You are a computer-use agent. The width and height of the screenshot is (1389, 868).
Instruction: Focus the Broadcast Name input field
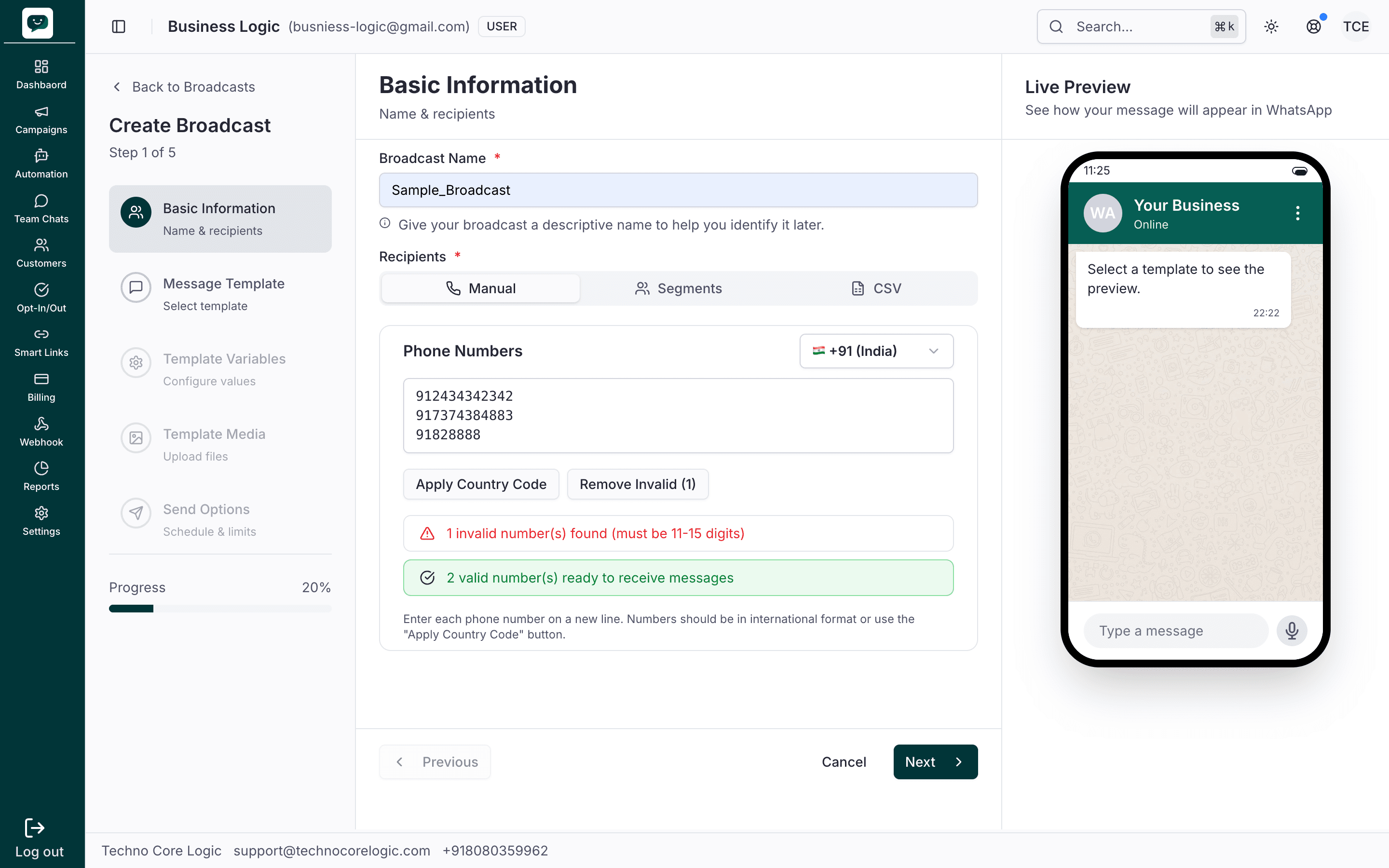(679, 190)
